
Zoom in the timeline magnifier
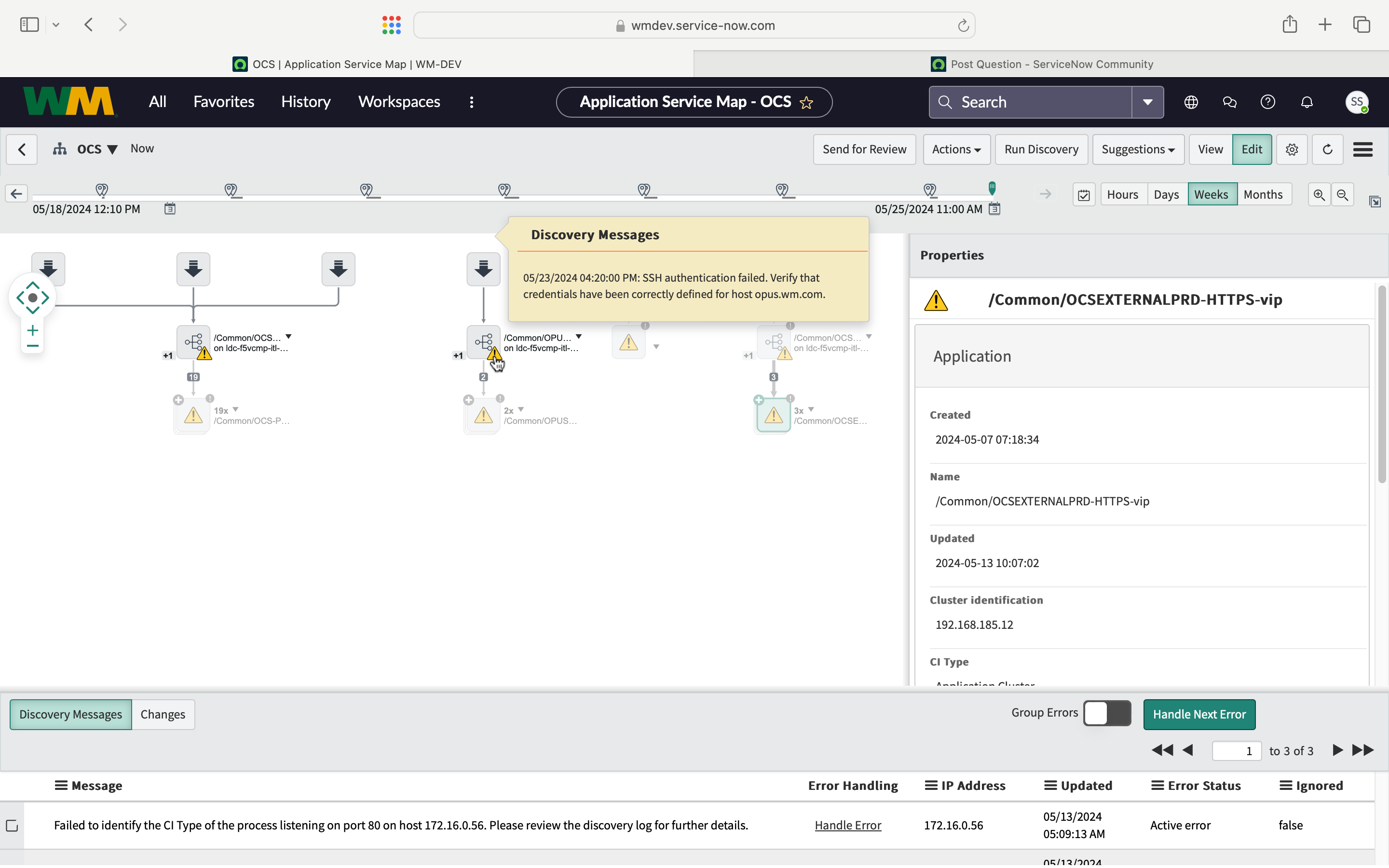[x=1319, y=195]
